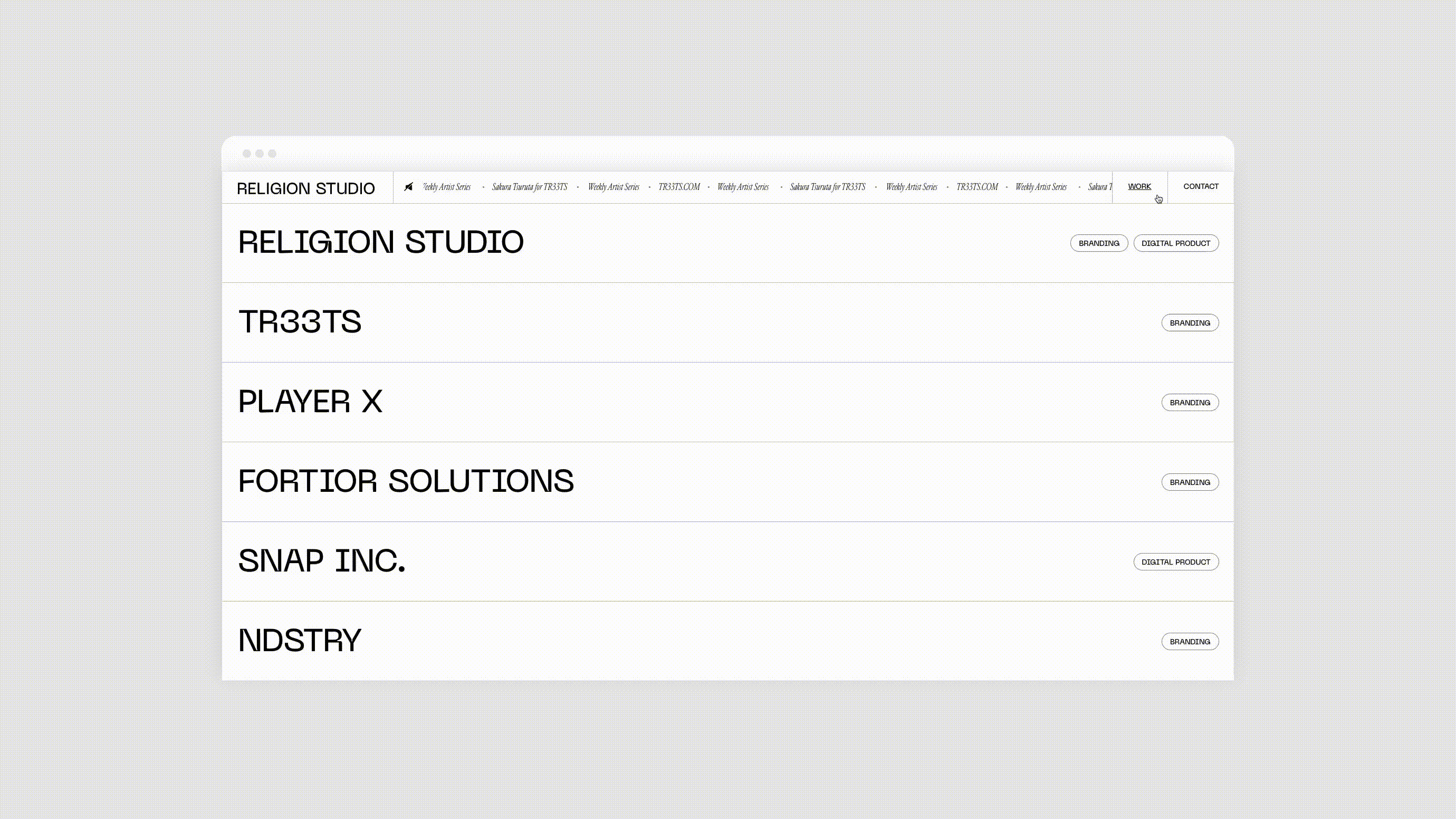Open the Religion Studio project row title

click(x=381, y=242)
